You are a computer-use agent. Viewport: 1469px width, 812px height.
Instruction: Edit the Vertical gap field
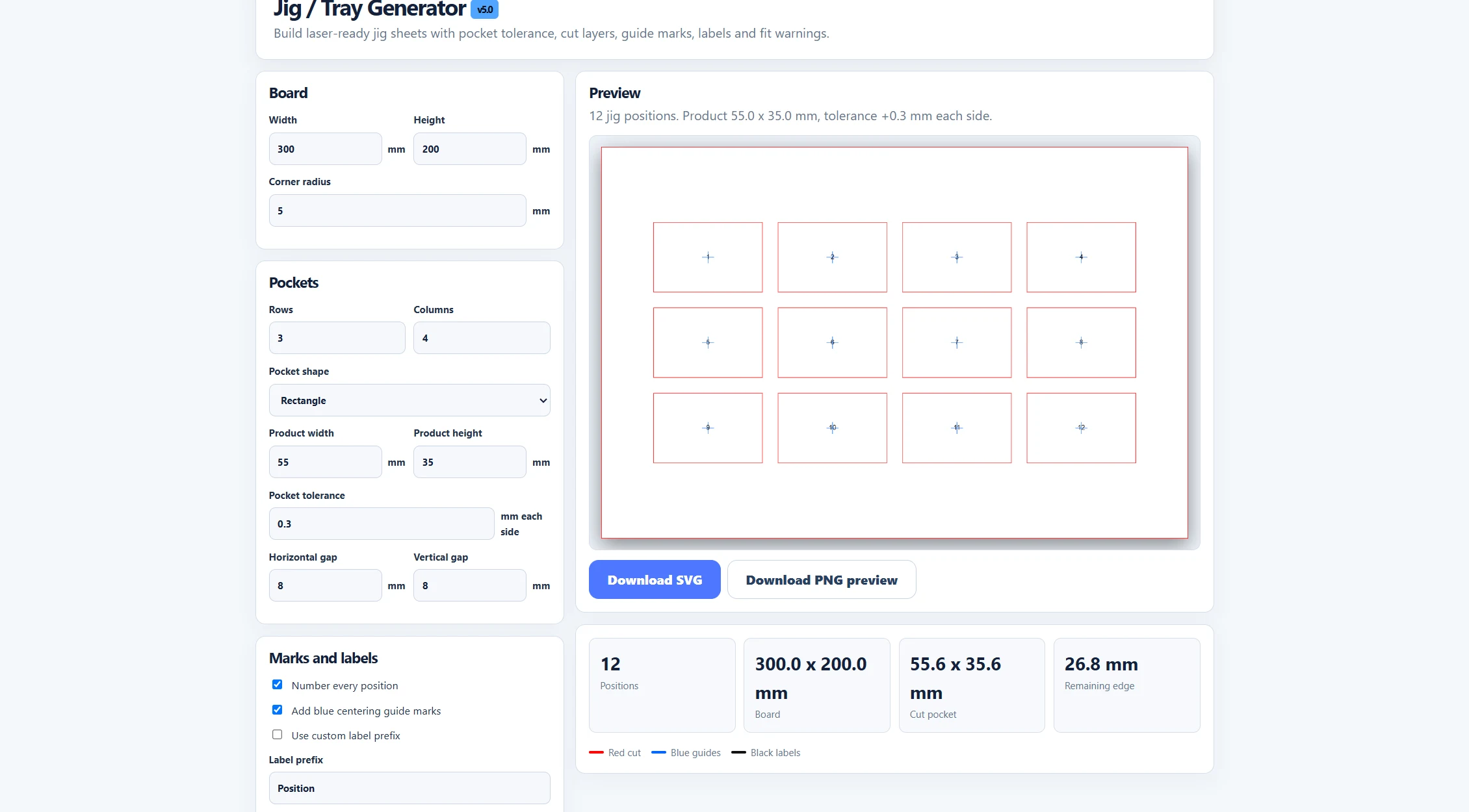pyautogui.click(x=469, y=585)
